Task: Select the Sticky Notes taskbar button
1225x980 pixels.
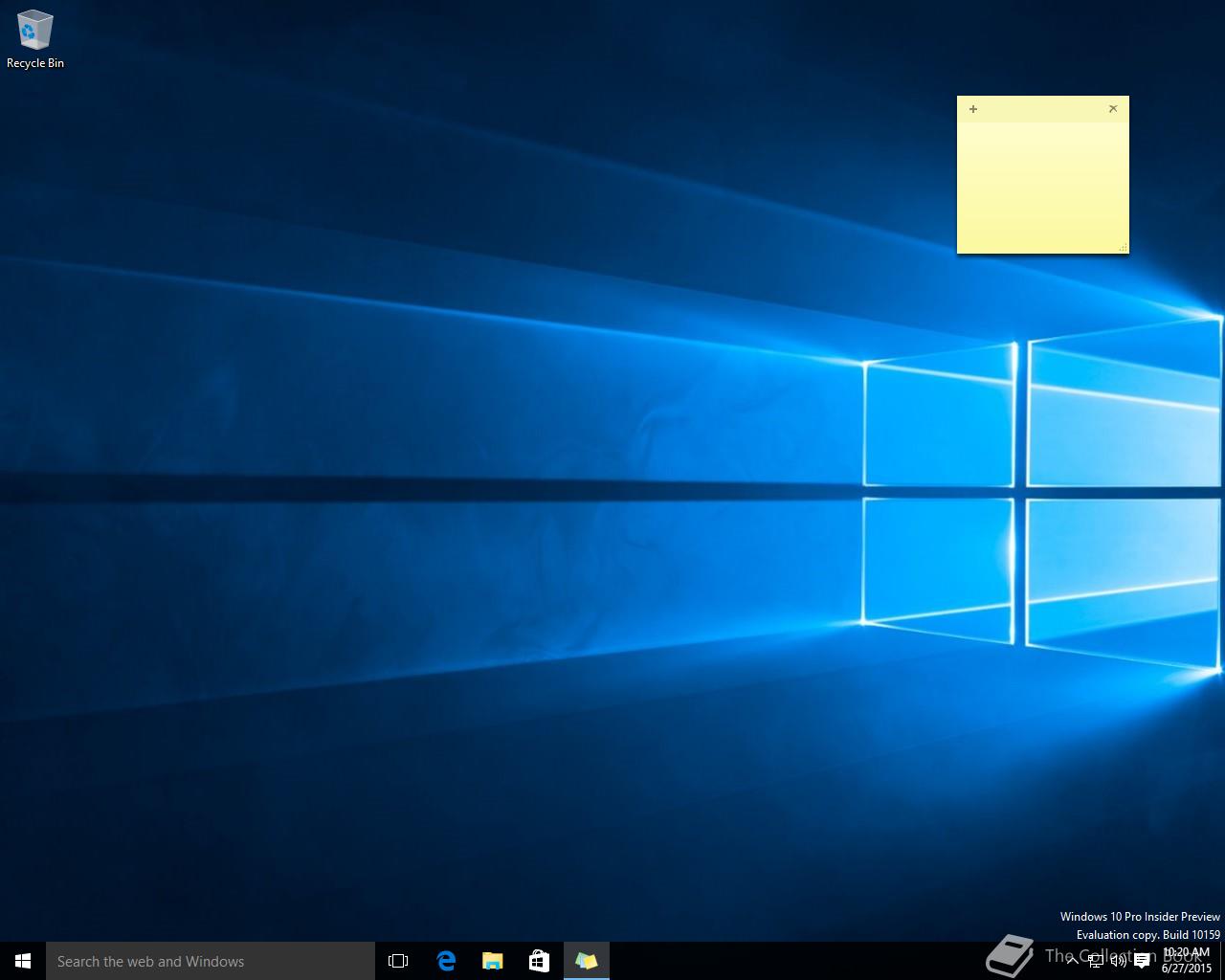Action: 587,961
